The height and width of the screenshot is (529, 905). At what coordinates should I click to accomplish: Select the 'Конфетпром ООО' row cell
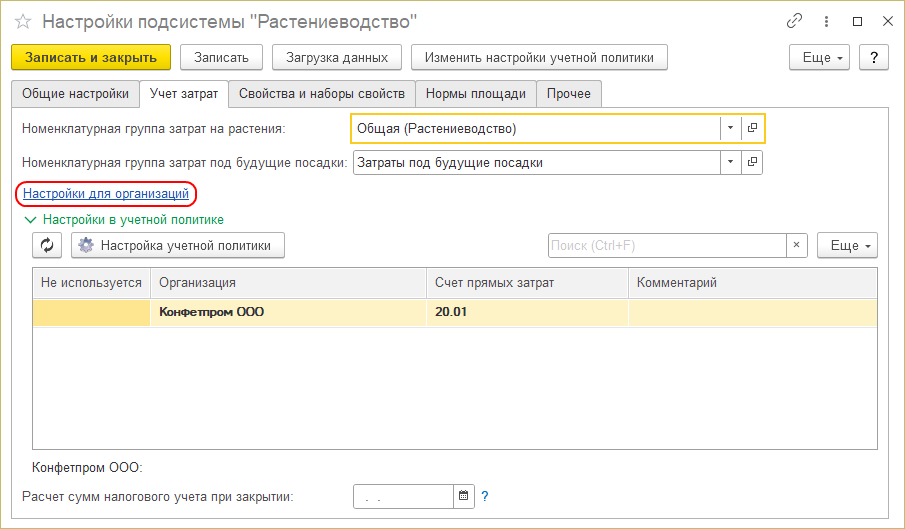click(x=289, y=312)
